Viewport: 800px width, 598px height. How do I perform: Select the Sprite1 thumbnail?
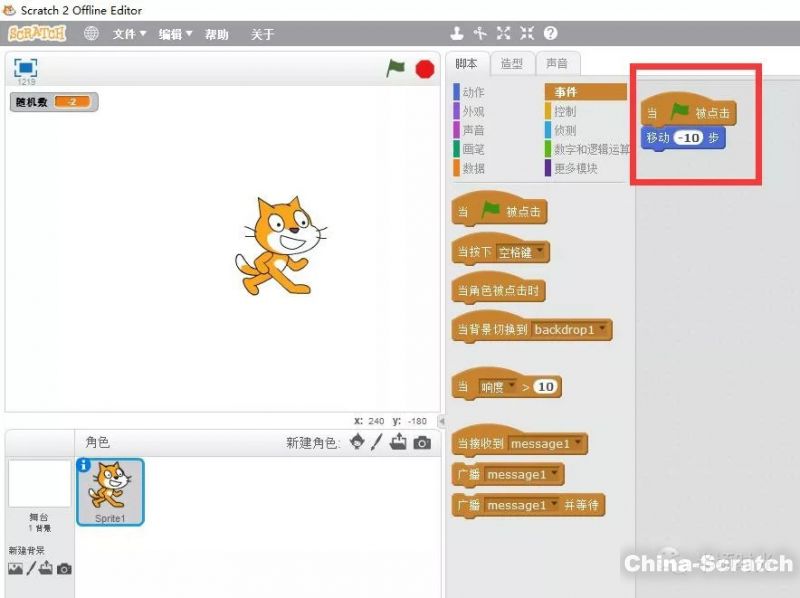tap(110, 491)
